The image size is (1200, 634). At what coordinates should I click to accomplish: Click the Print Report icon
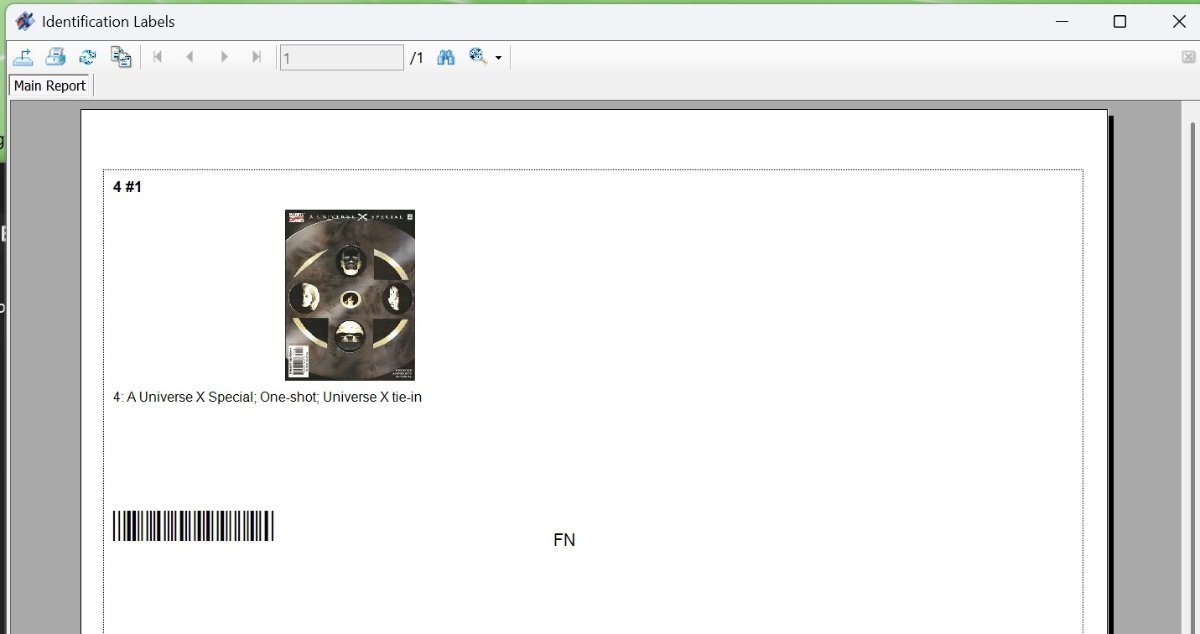[x=55, y=57]
